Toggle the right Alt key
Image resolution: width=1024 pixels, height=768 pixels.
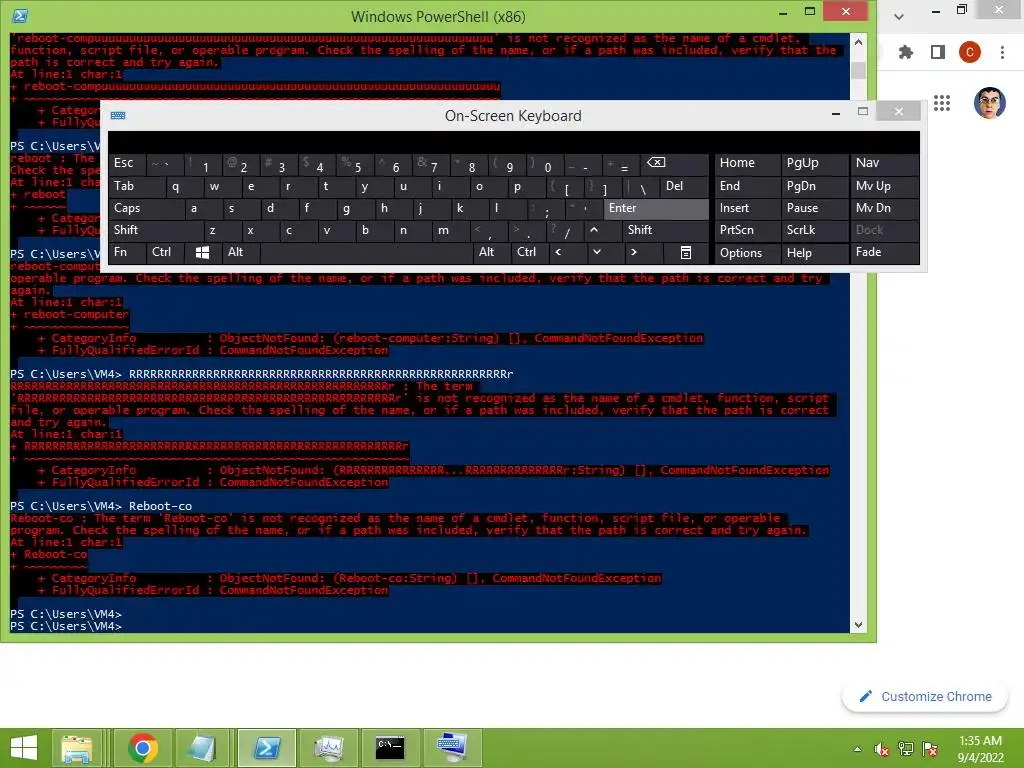[492, 252]
